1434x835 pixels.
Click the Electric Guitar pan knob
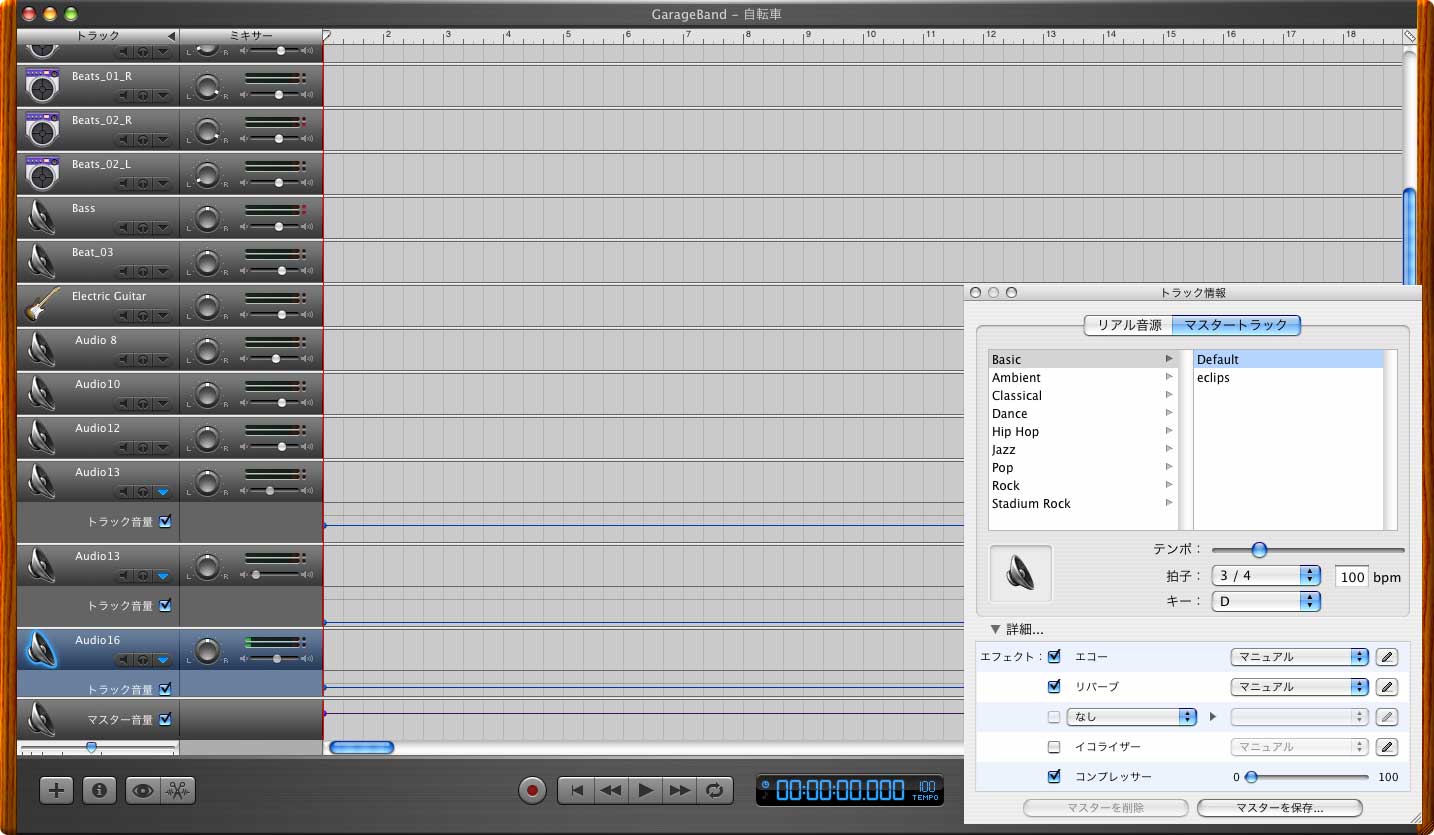(206, 306)
